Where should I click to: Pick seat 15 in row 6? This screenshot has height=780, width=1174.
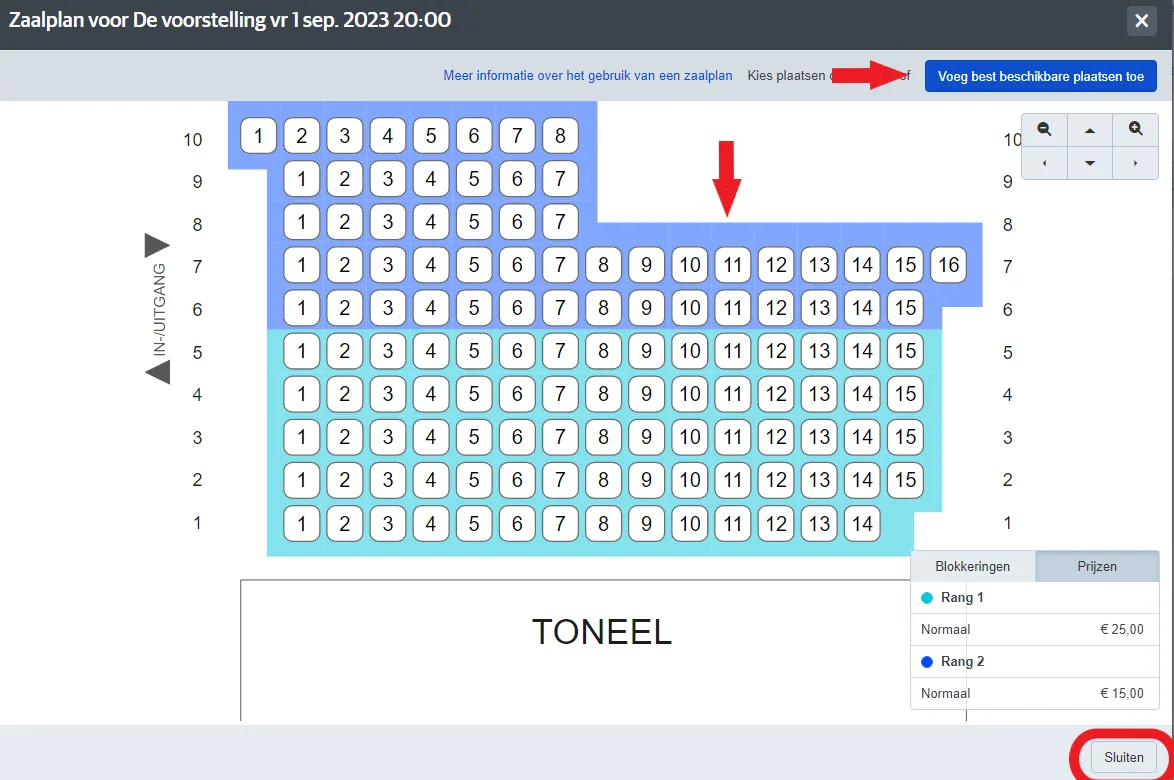point(905,308)
